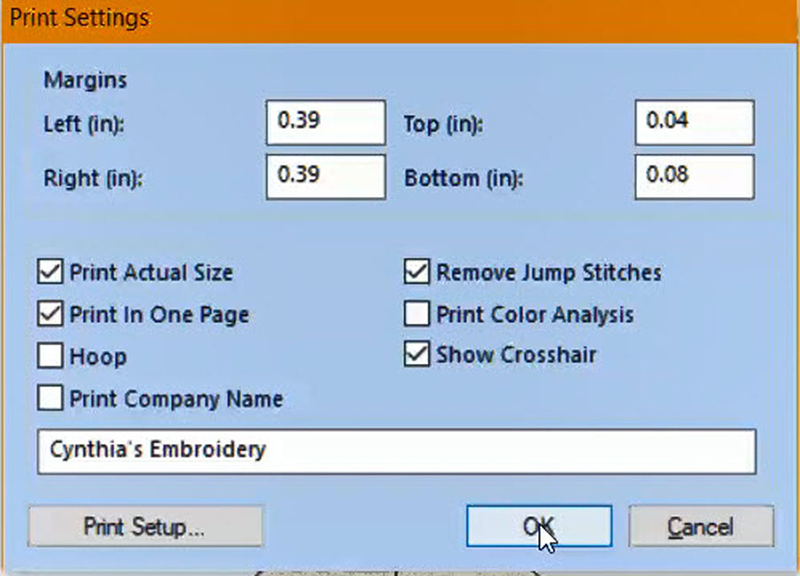Turn off Show Crosshair option

click(x=416, y=355)
